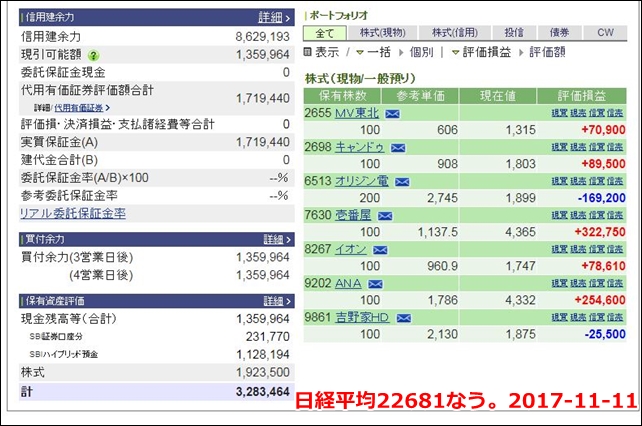The height and width of the screenshot is (426, 642).
Task: Click the SBI証券口座分 value 231,770
Action: 268,337
